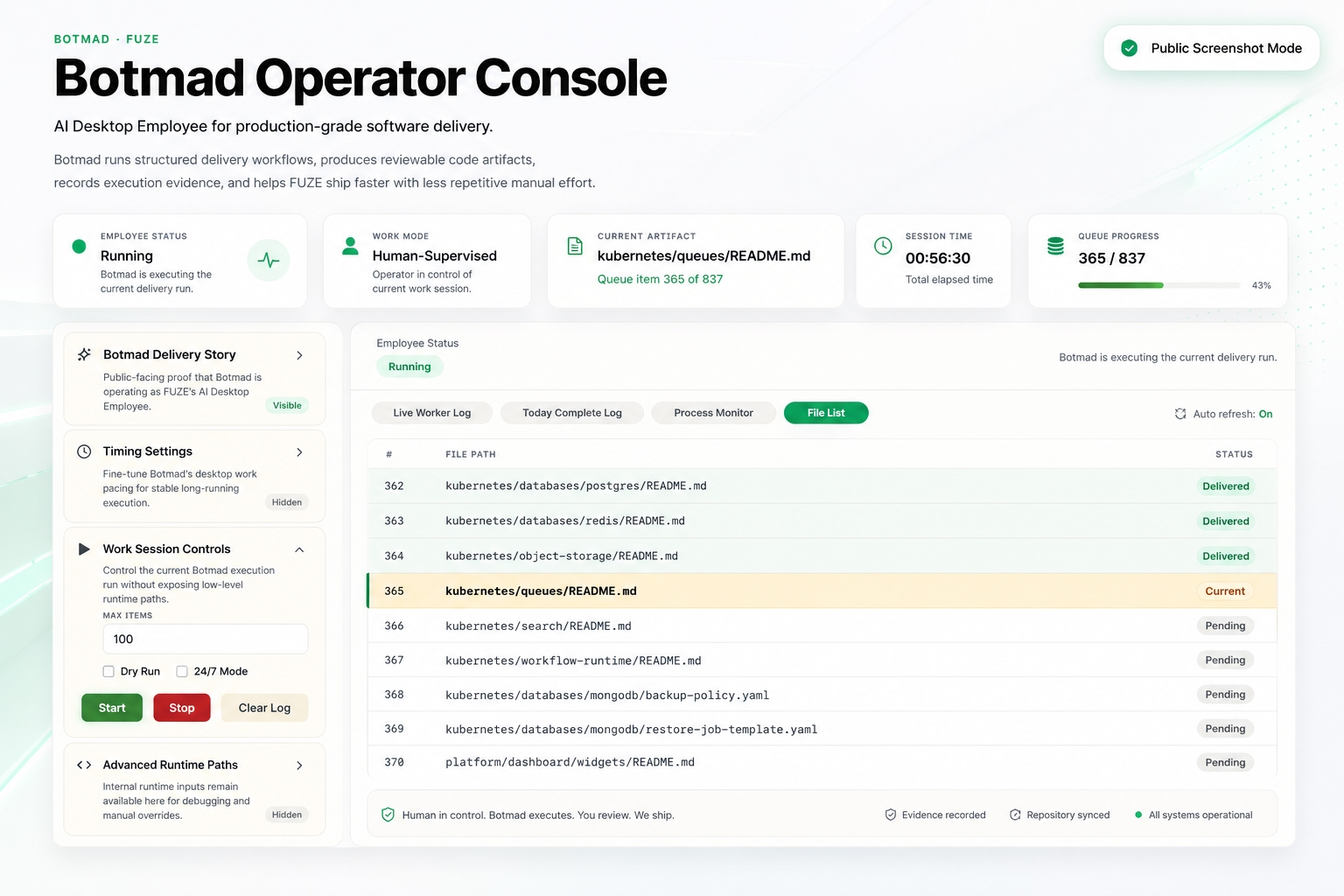Toggle the Visible badge on Botmad Delivery Story
The image size is (1344, 896).
click(x=287, y=405)
